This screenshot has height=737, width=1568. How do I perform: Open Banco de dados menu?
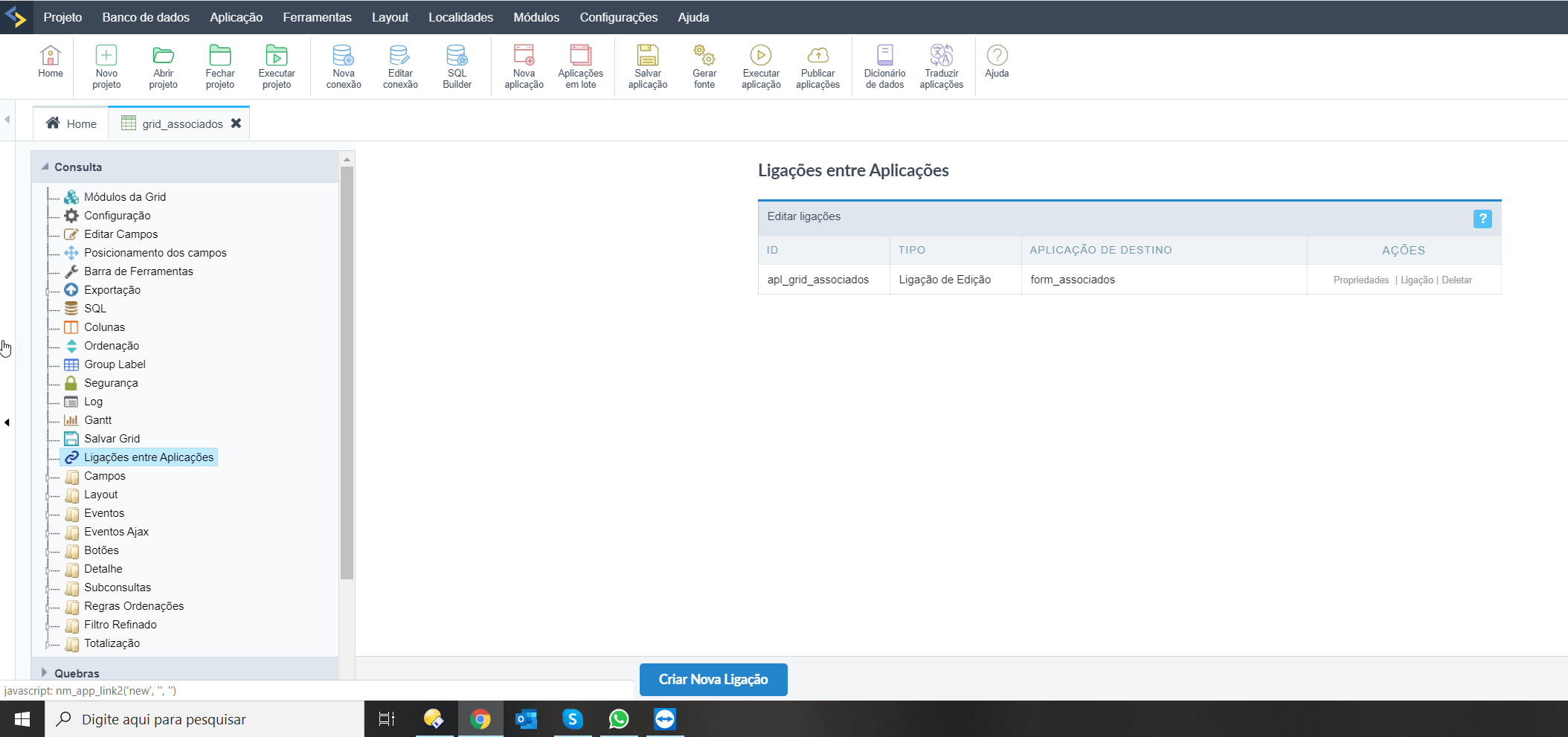(x=146, y=17)
